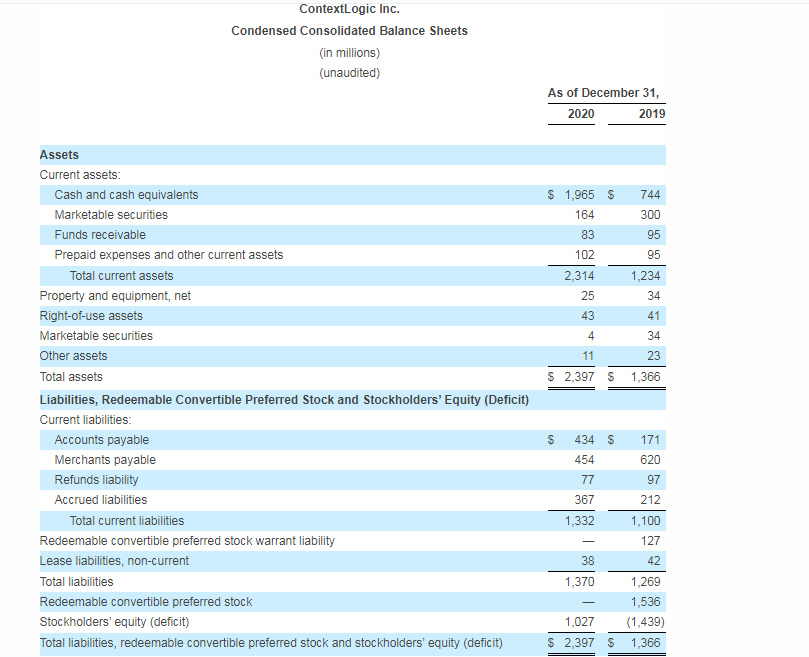The height and width of the screenshot is (657, 809).
Task: Click the Accounts payable 2020 value 434
Action: 585,440
